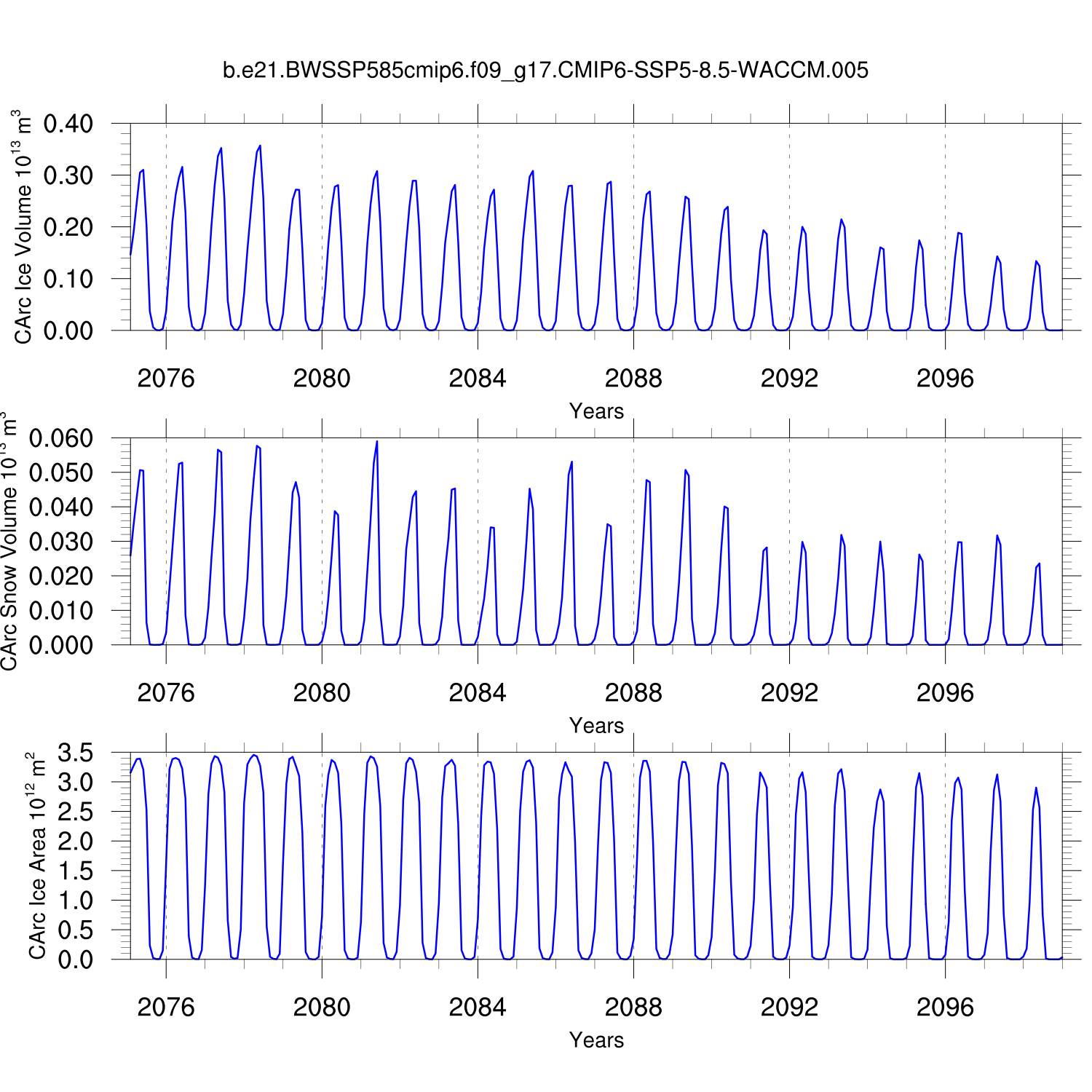Click the 0.030 value on snow volume axis

click(x=61, y=542)
